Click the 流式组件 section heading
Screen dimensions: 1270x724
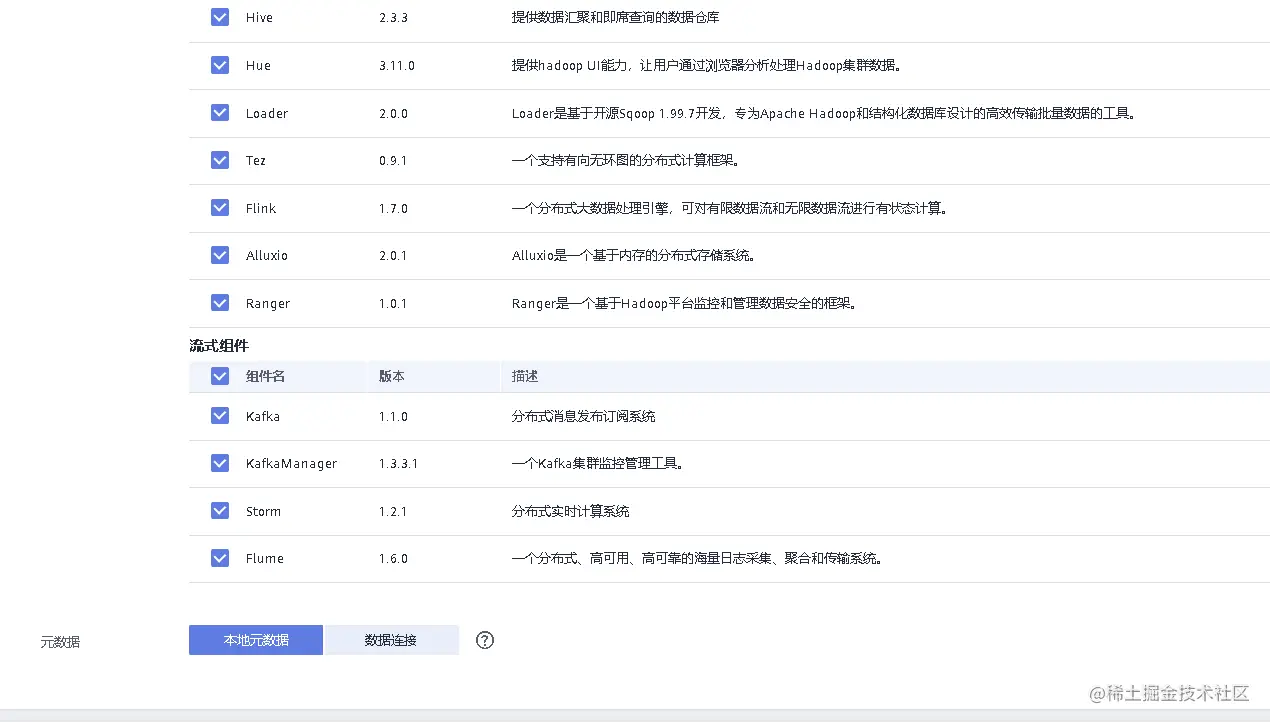coord(219,345)
